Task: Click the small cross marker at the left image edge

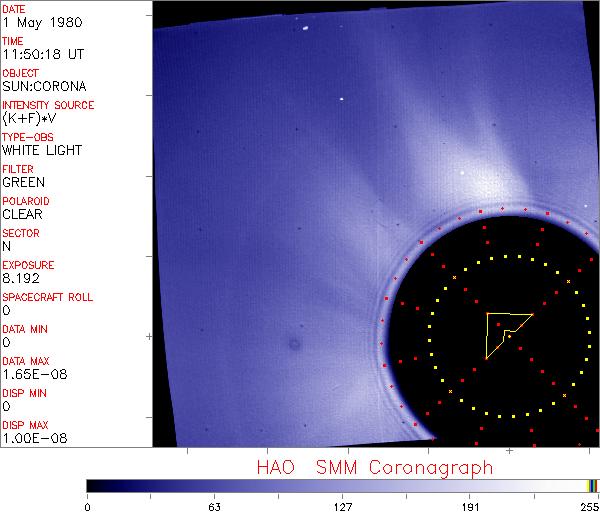Action: point(149,335)
